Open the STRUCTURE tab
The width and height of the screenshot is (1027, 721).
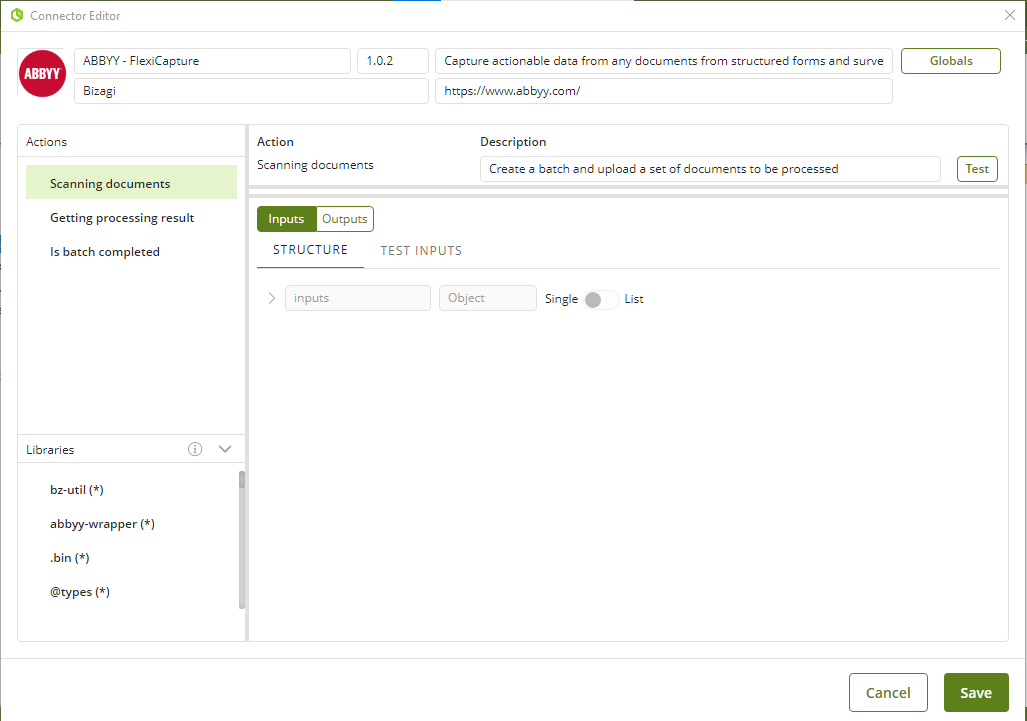(x=310, y=250)
